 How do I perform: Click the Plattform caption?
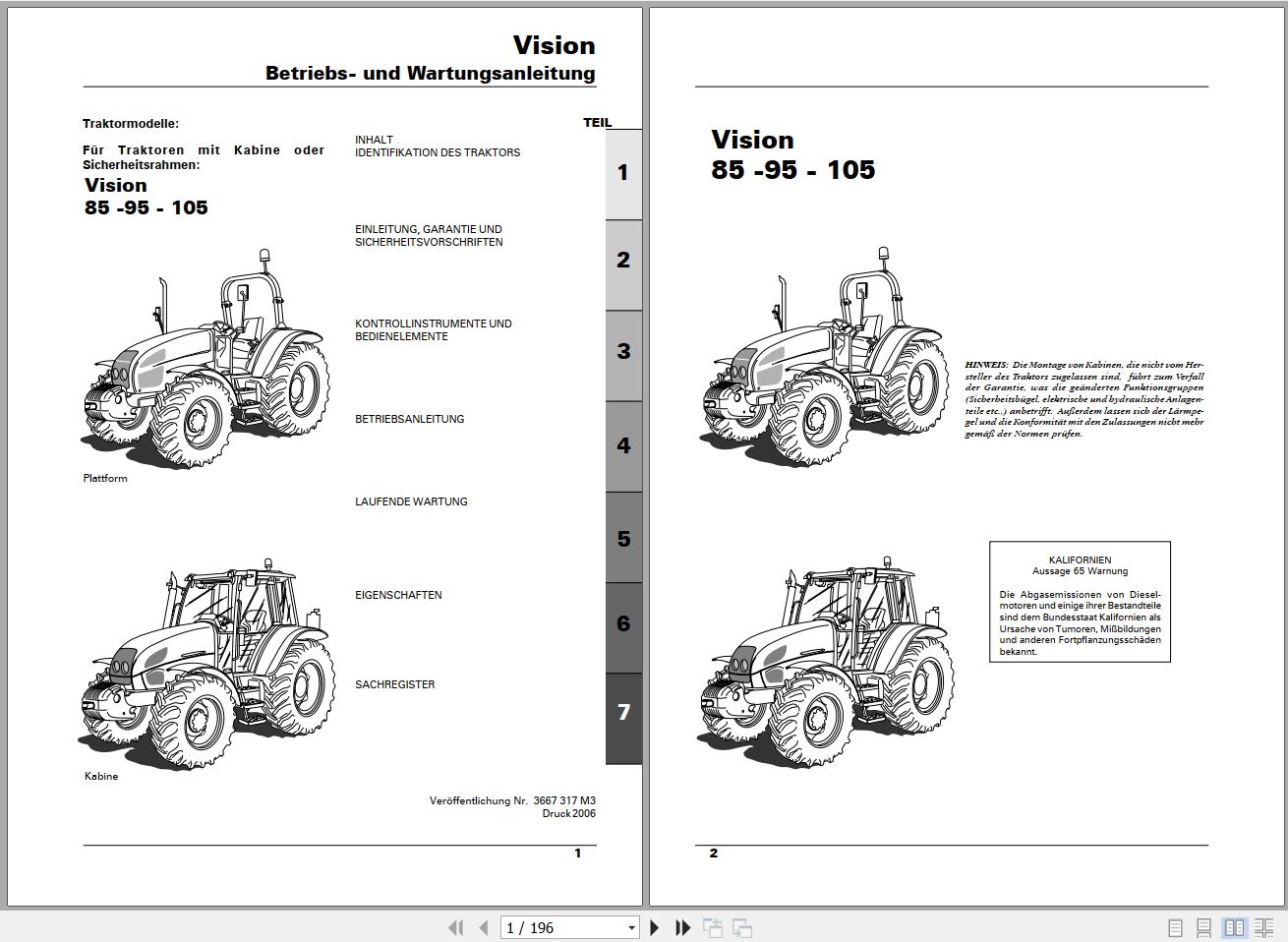point(105,478)
